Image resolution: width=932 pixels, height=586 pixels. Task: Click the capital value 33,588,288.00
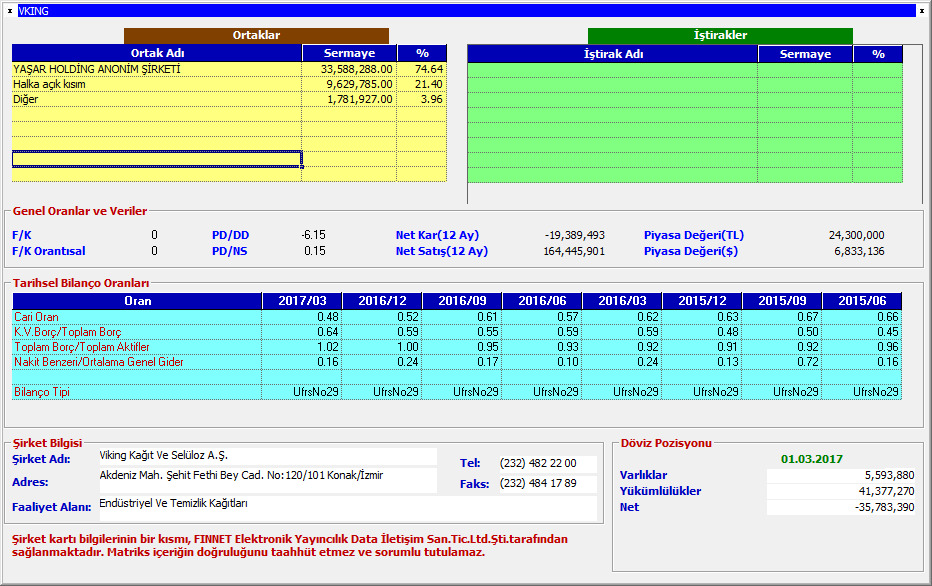(357, 70)
